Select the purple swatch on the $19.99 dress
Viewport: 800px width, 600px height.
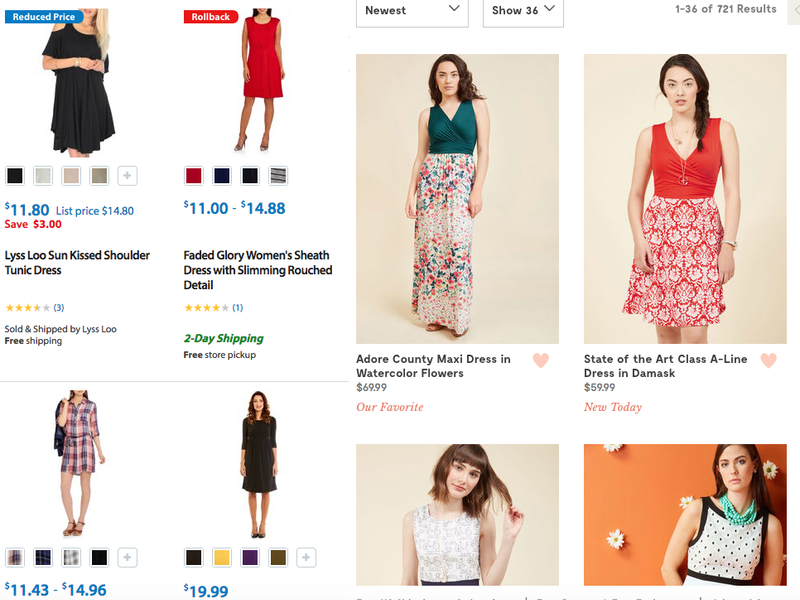[x=249, y=557]
